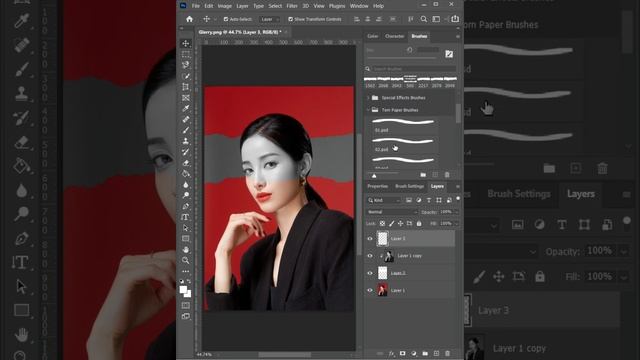
Task: Delete layer using Layers panel trash icon
Action: [447, 353]
